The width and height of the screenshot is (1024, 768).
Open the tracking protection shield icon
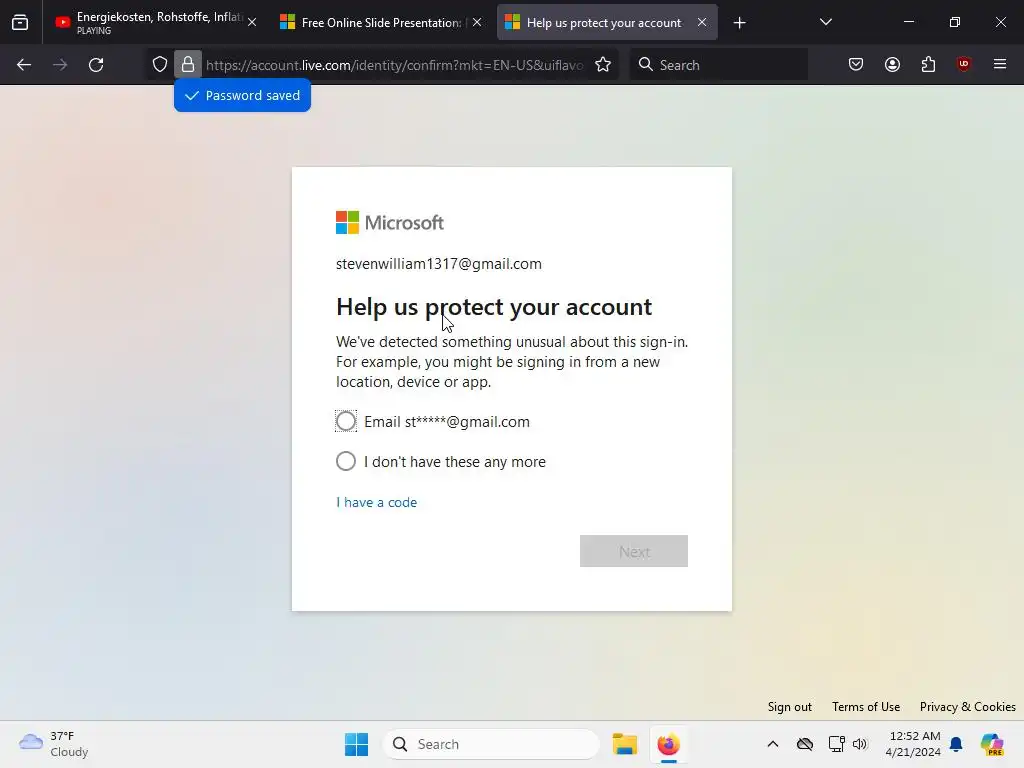[x=160, y=65]
